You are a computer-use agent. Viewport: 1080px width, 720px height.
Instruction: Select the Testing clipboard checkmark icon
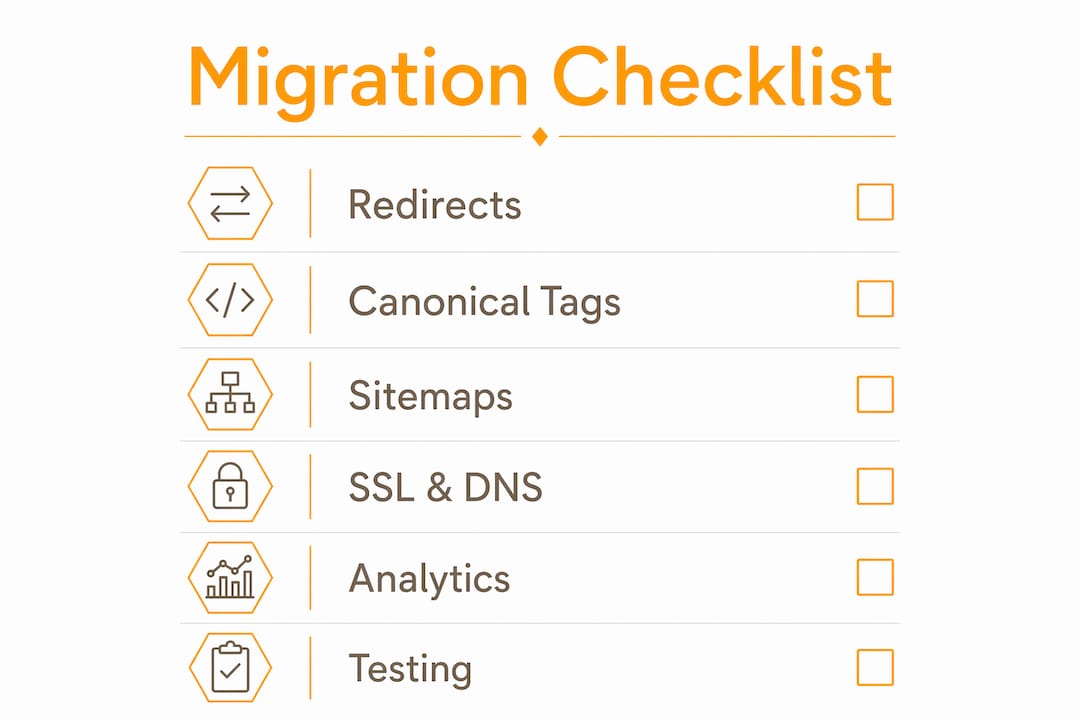point(230,668)
